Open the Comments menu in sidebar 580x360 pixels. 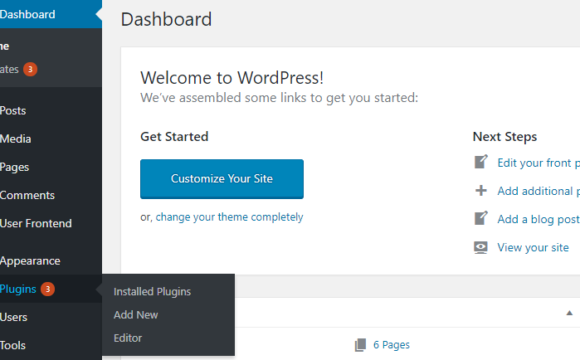point(51,195)
